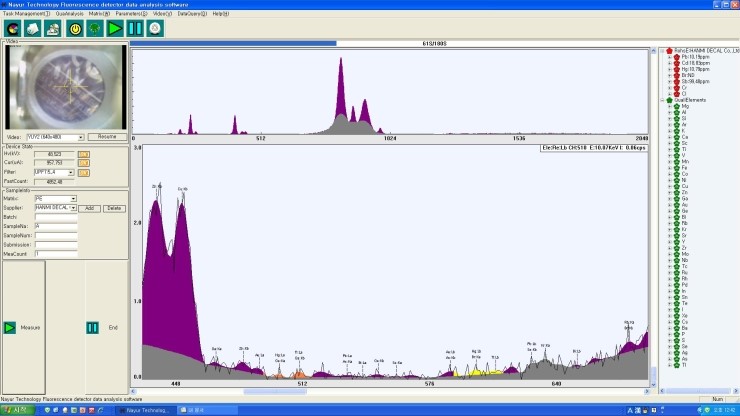Open the Parameters menu

pyautogui.click(x=130, y=14)
